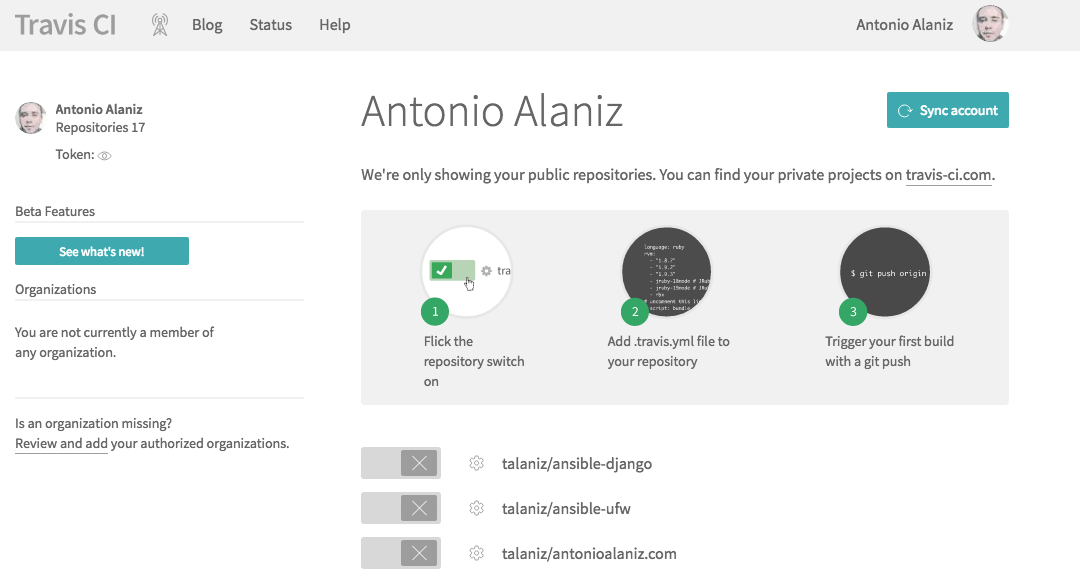1080x575 pixels.
Task: Open settings gear for talaniz/ansible-django
Action: tap(476, 463)
